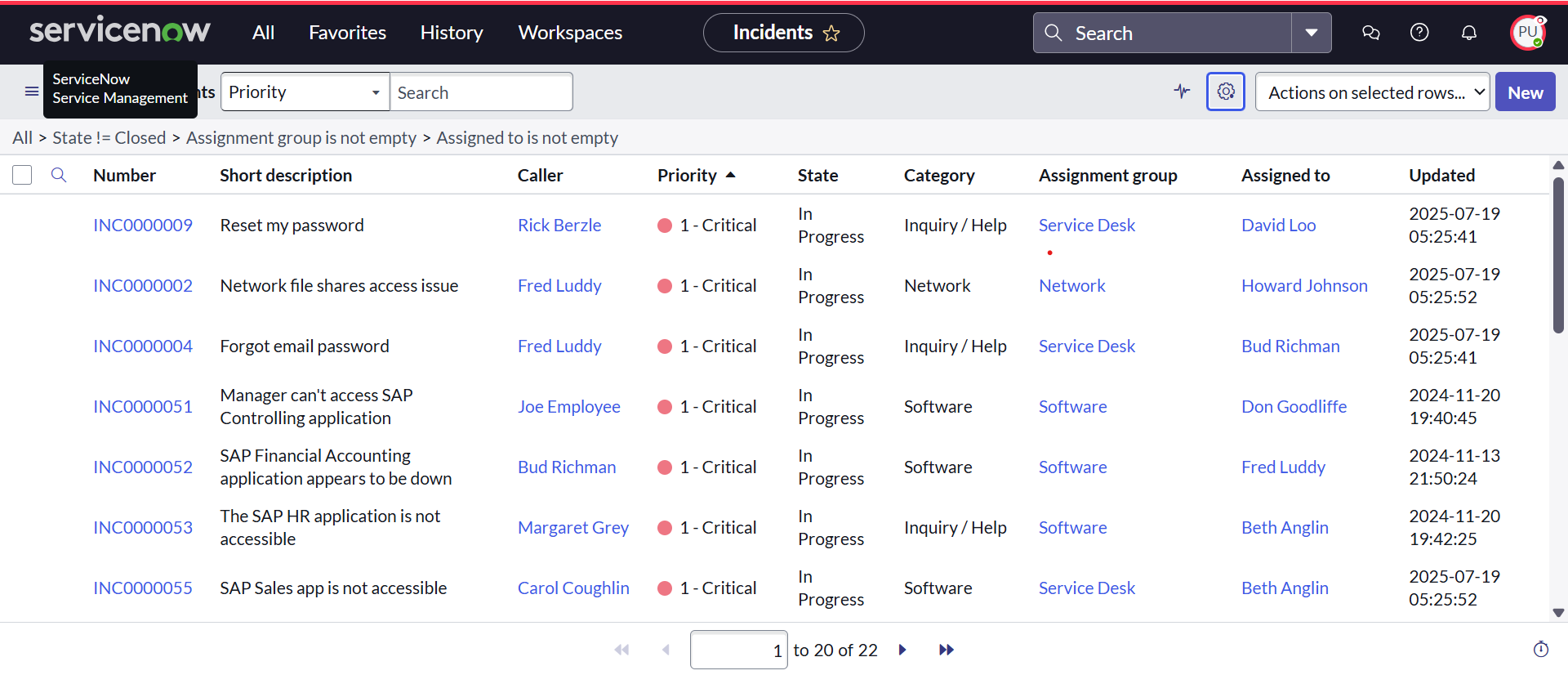Viewport: 1568px width, 675px height.
Task: Open the Priority search field dropdown
Action: click(305, 92)
